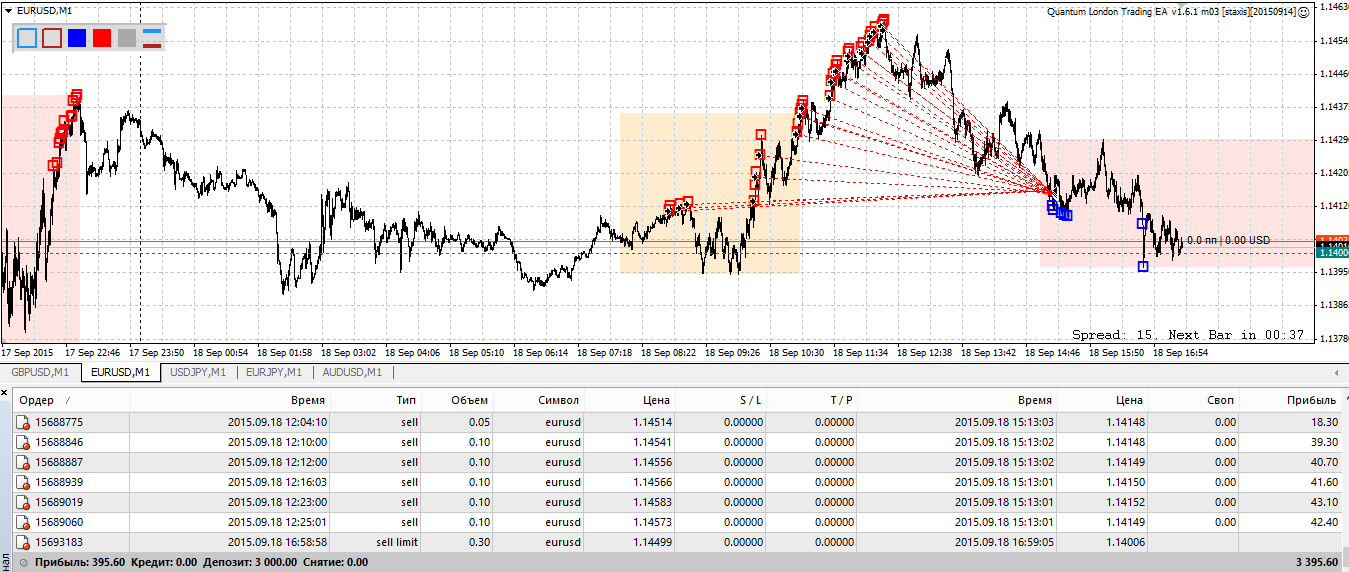The image size is (1349, 572).
Task: Select profit value 18.30
Action: tap(1324, 422)
